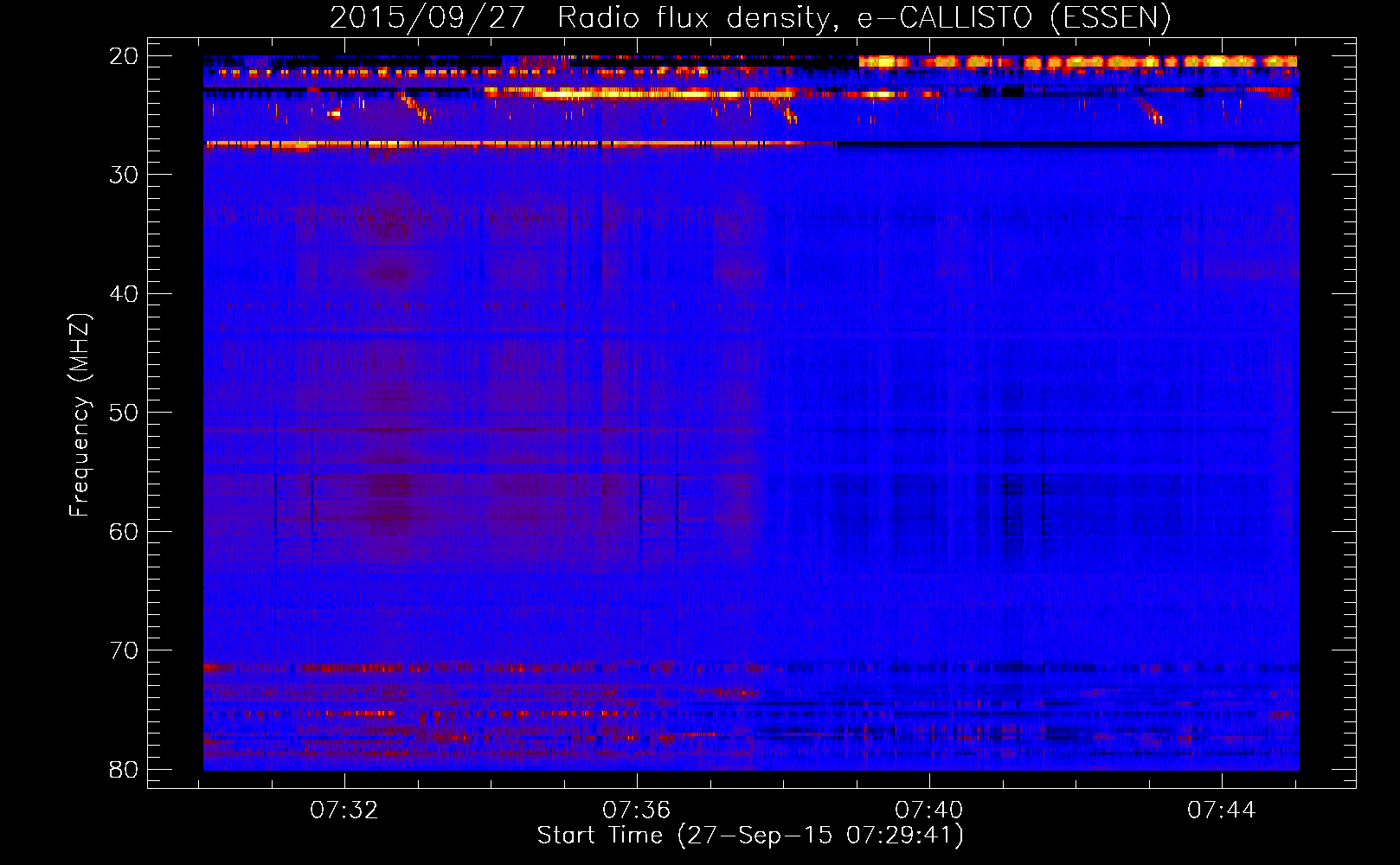Image resolution: width=1400 pixels, height=865 pixels.
Task: Click the 80 frequency tick label
Action: (x=124, y=769)
